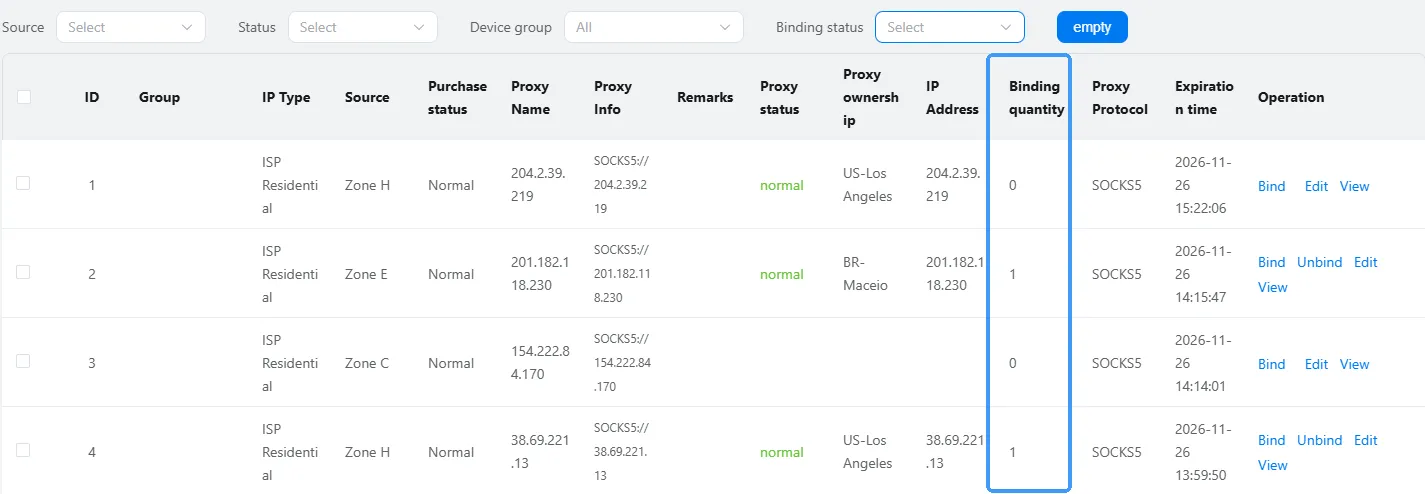Viewport: 1425px width, 494px height.
Task: Click Bind for proxy 201.182.118.230
Action: [1272, 262]
